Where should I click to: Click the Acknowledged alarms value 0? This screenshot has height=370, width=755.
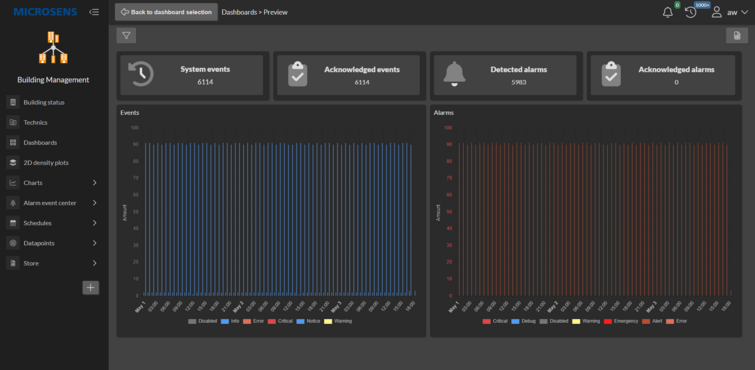pos(676,82)
